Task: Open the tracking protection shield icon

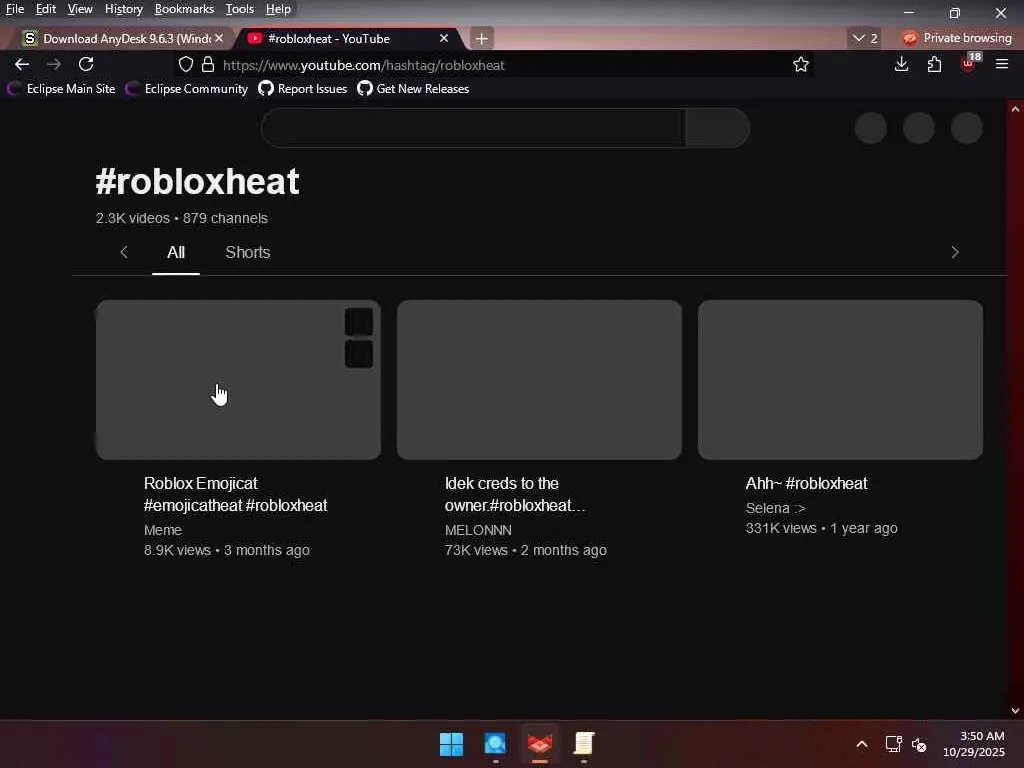Action: pos(186,65)
